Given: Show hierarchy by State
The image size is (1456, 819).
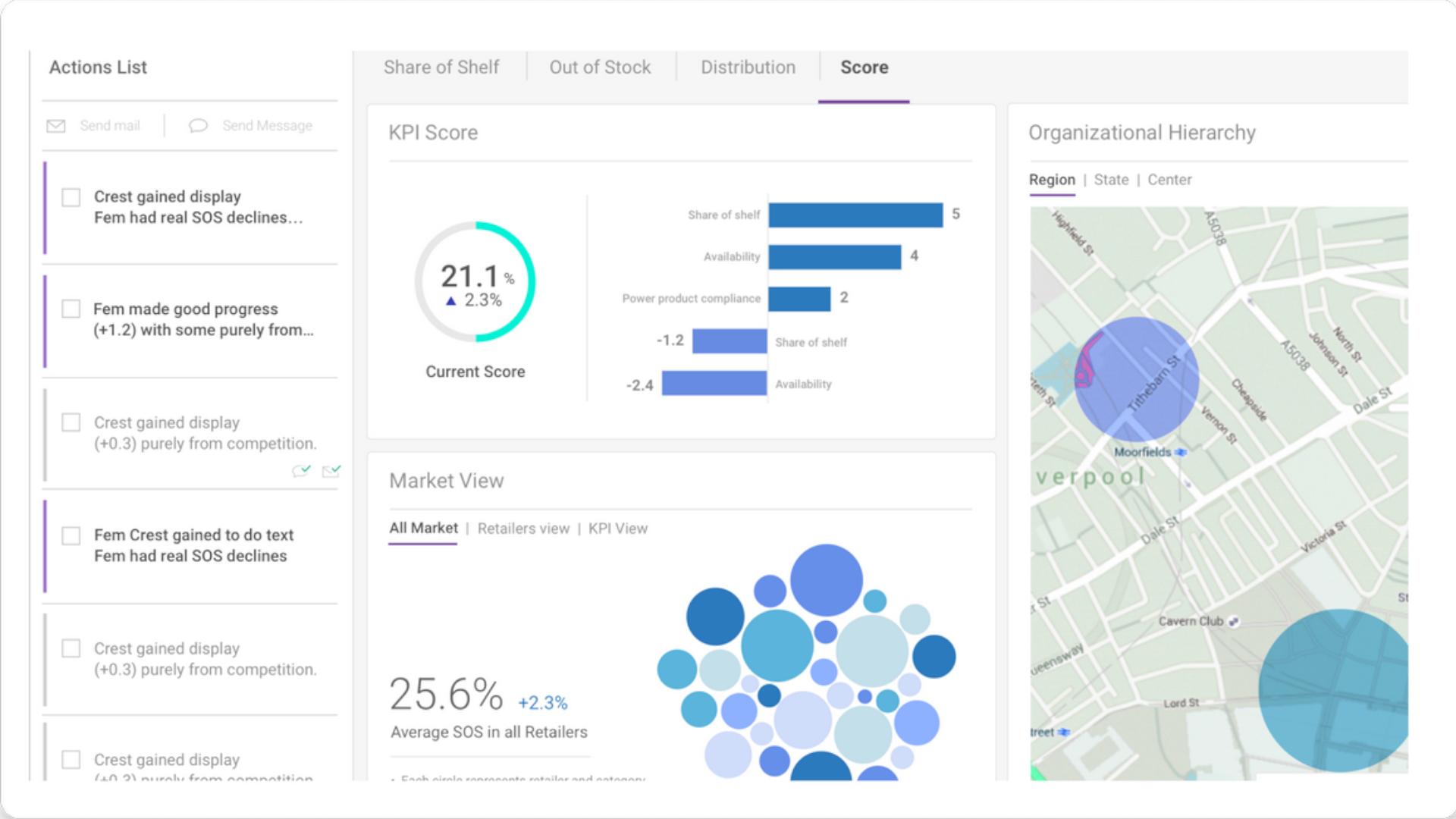Looking at the screenshot, I should (x=1111, y=180).
